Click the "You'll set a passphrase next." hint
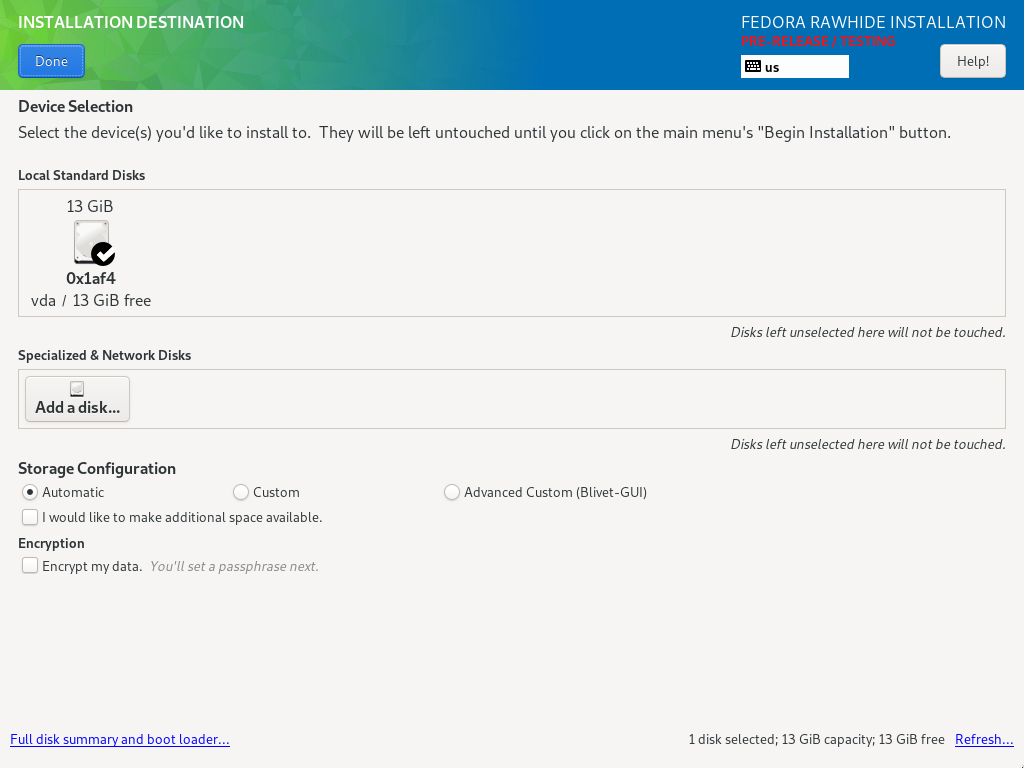Screen dimensions: 1024x768 point(234,566)
